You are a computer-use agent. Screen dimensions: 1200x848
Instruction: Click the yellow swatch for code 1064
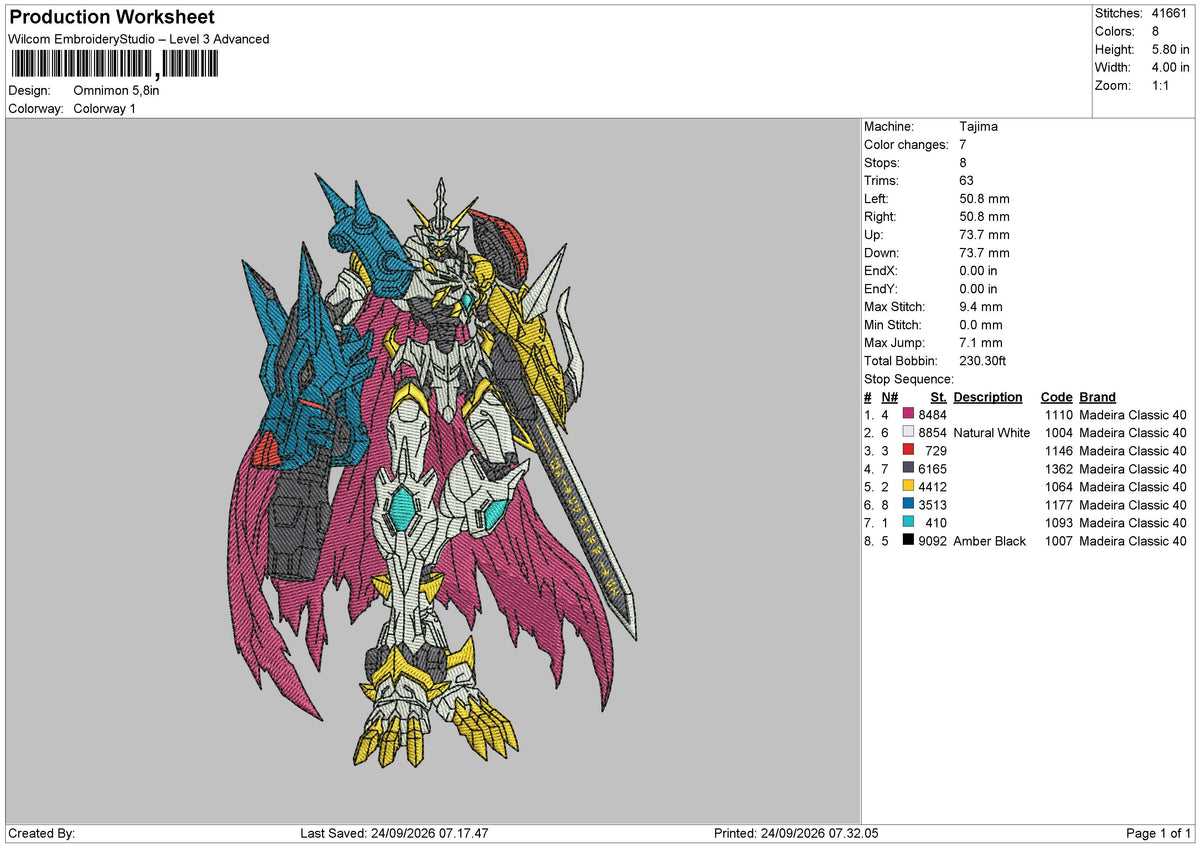coord(908,486)
